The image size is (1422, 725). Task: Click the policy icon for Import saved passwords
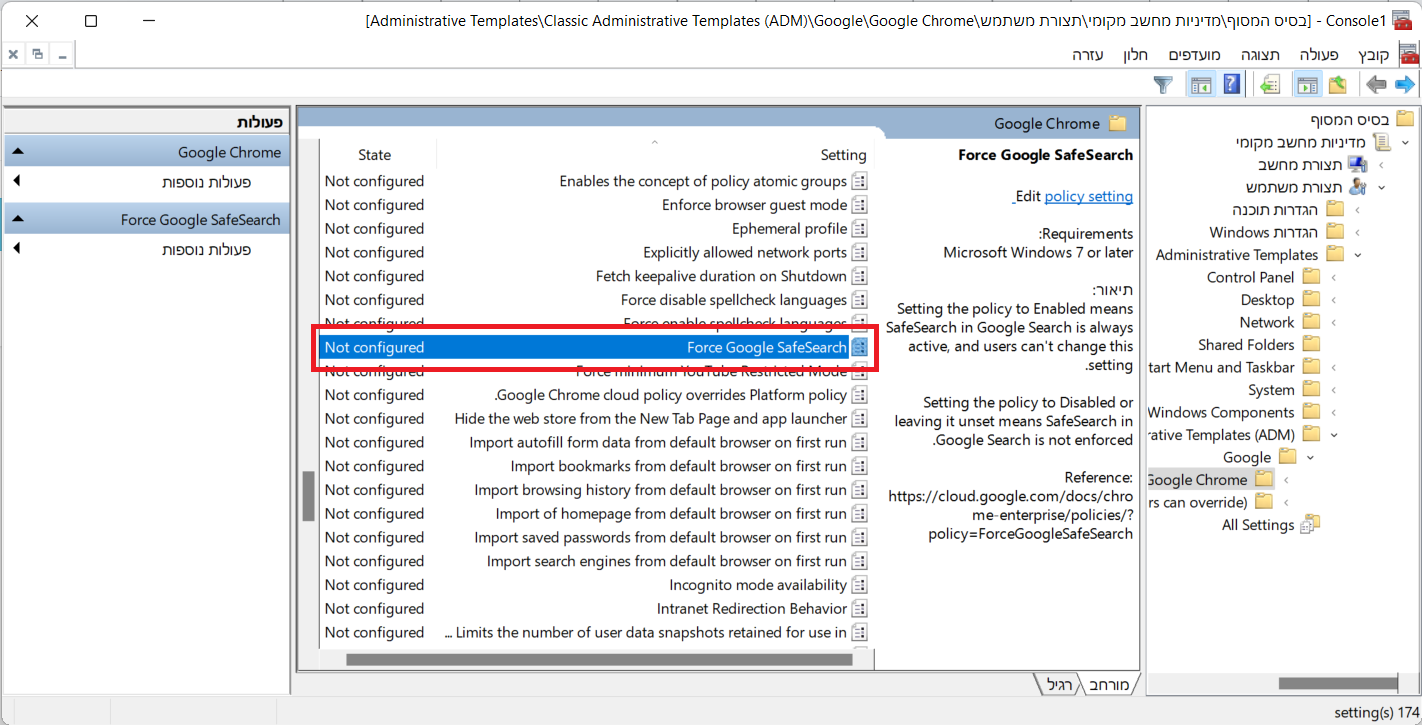tap(859, 537)
